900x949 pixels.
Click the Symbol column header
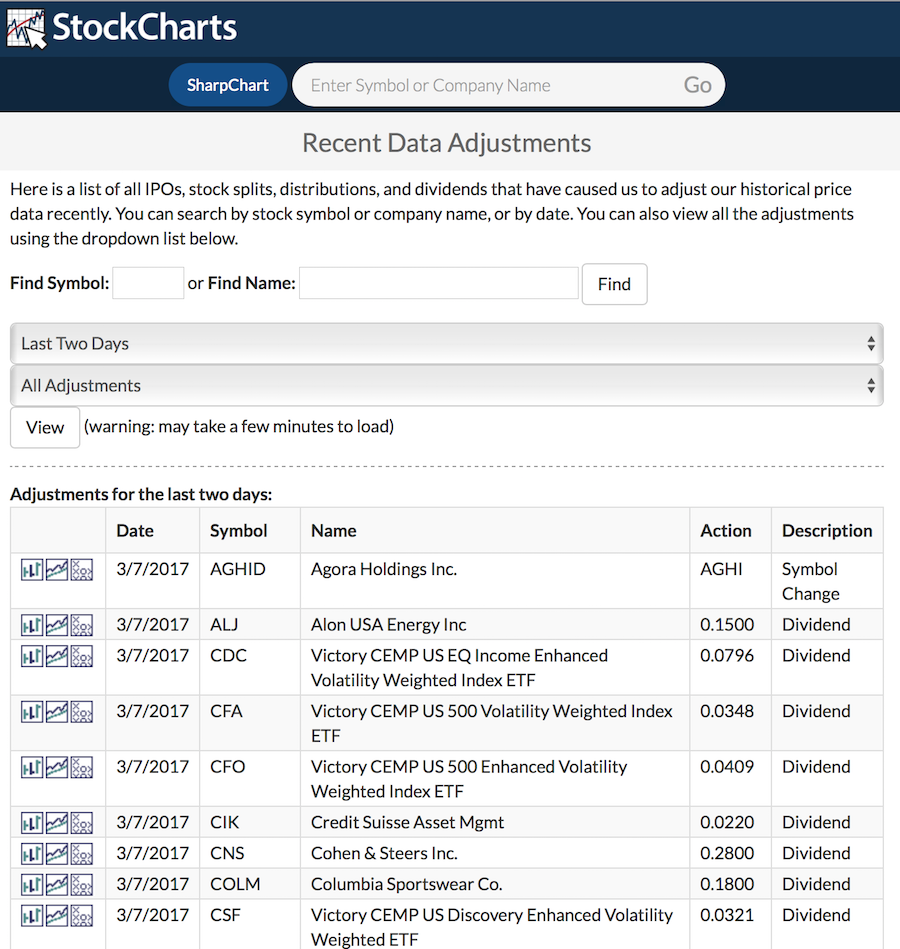[239, 531]
